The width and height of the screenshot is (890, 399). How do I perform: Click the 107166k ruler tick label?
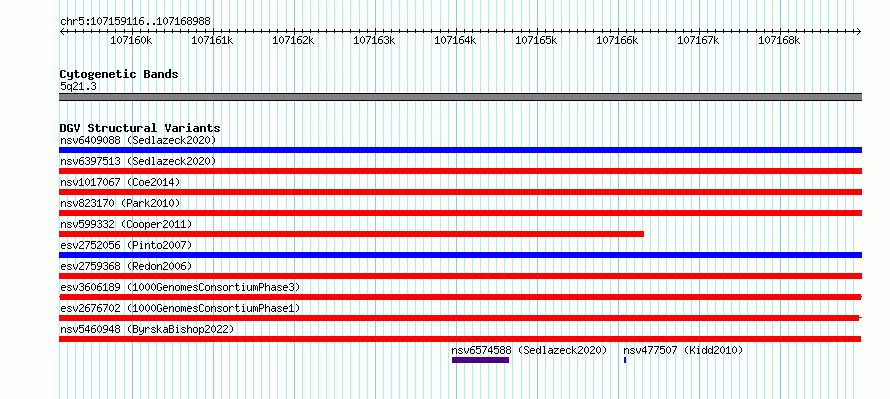(x=617, y=40)
